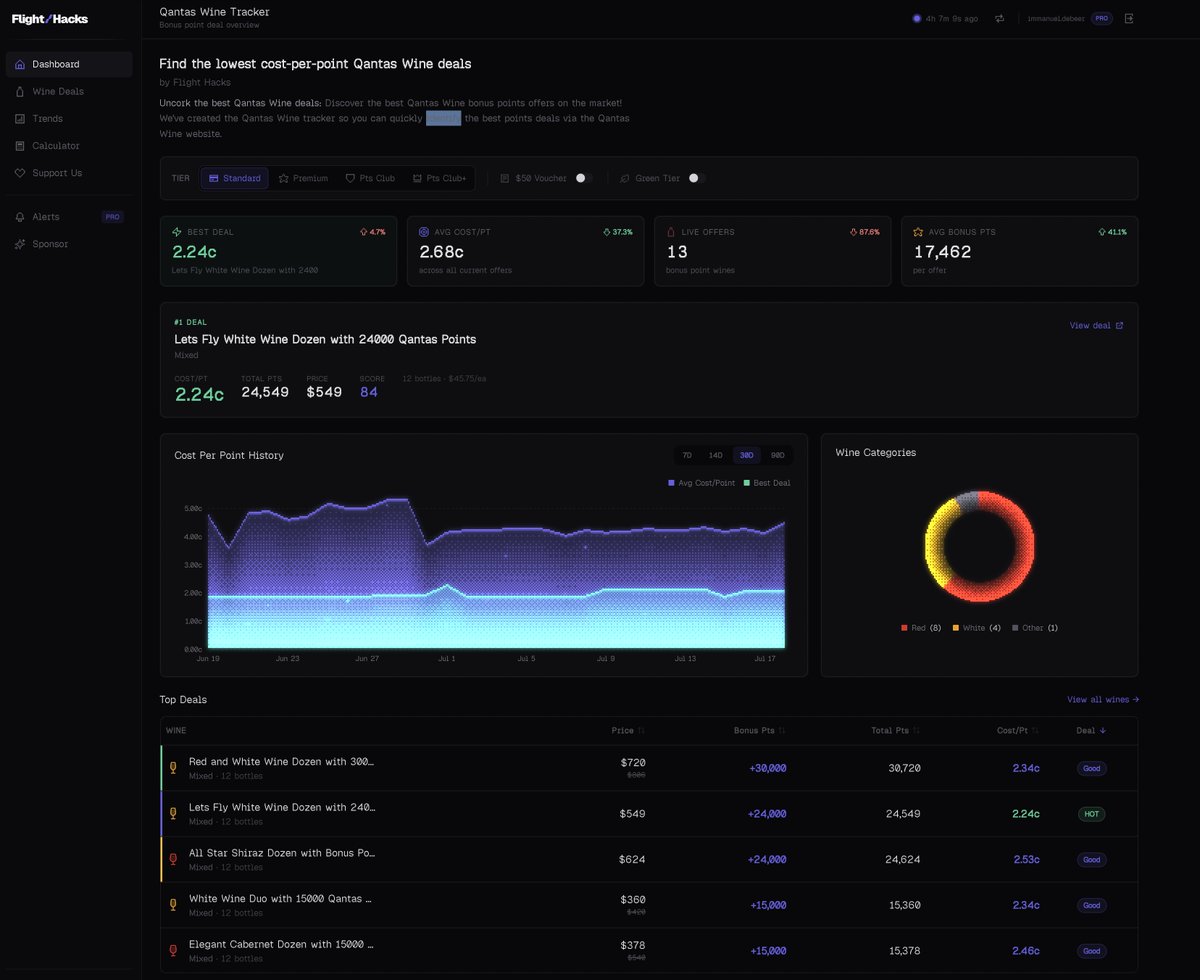The height and width of the screenshot is (980, 1200).
Task: Sort table by Price column
Action: click(x=628, y=730)
